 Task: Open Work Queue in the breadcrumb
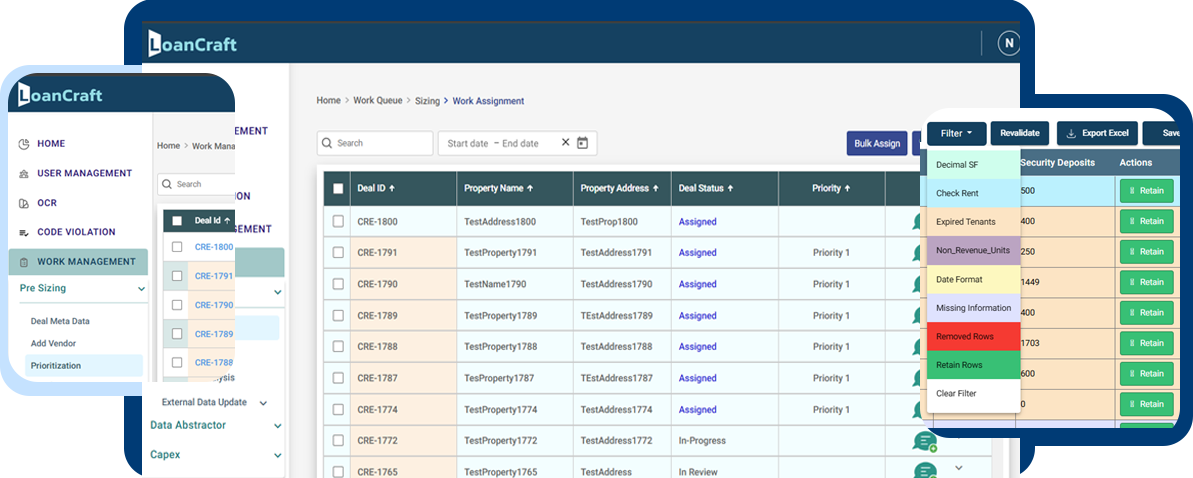coord(377,100)
